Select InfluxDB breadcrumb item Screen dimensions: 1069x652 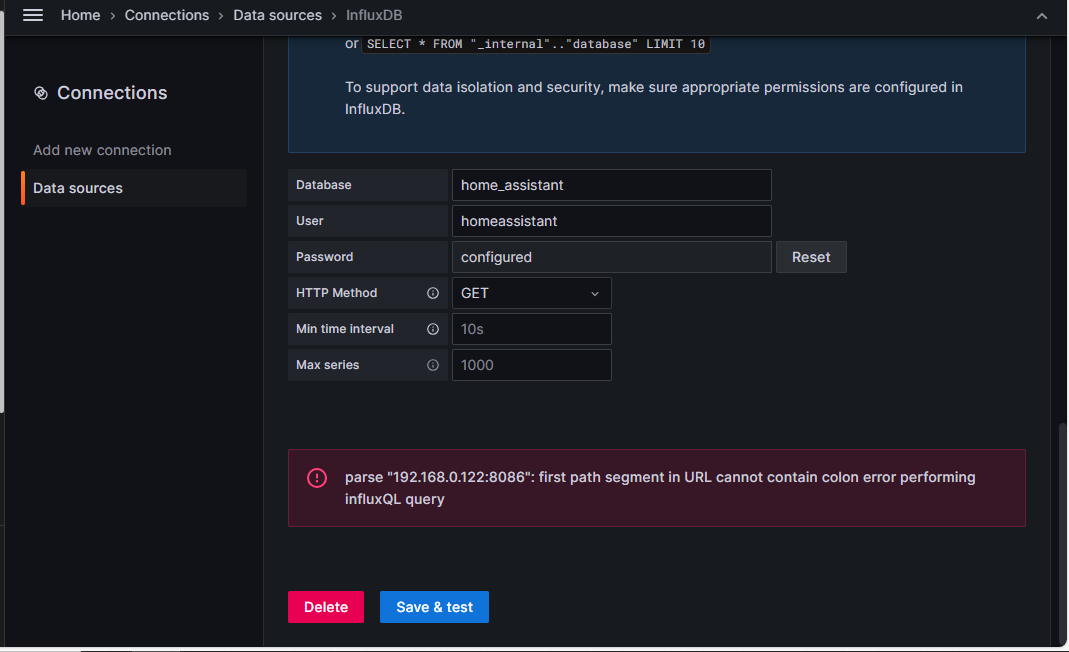374,15
